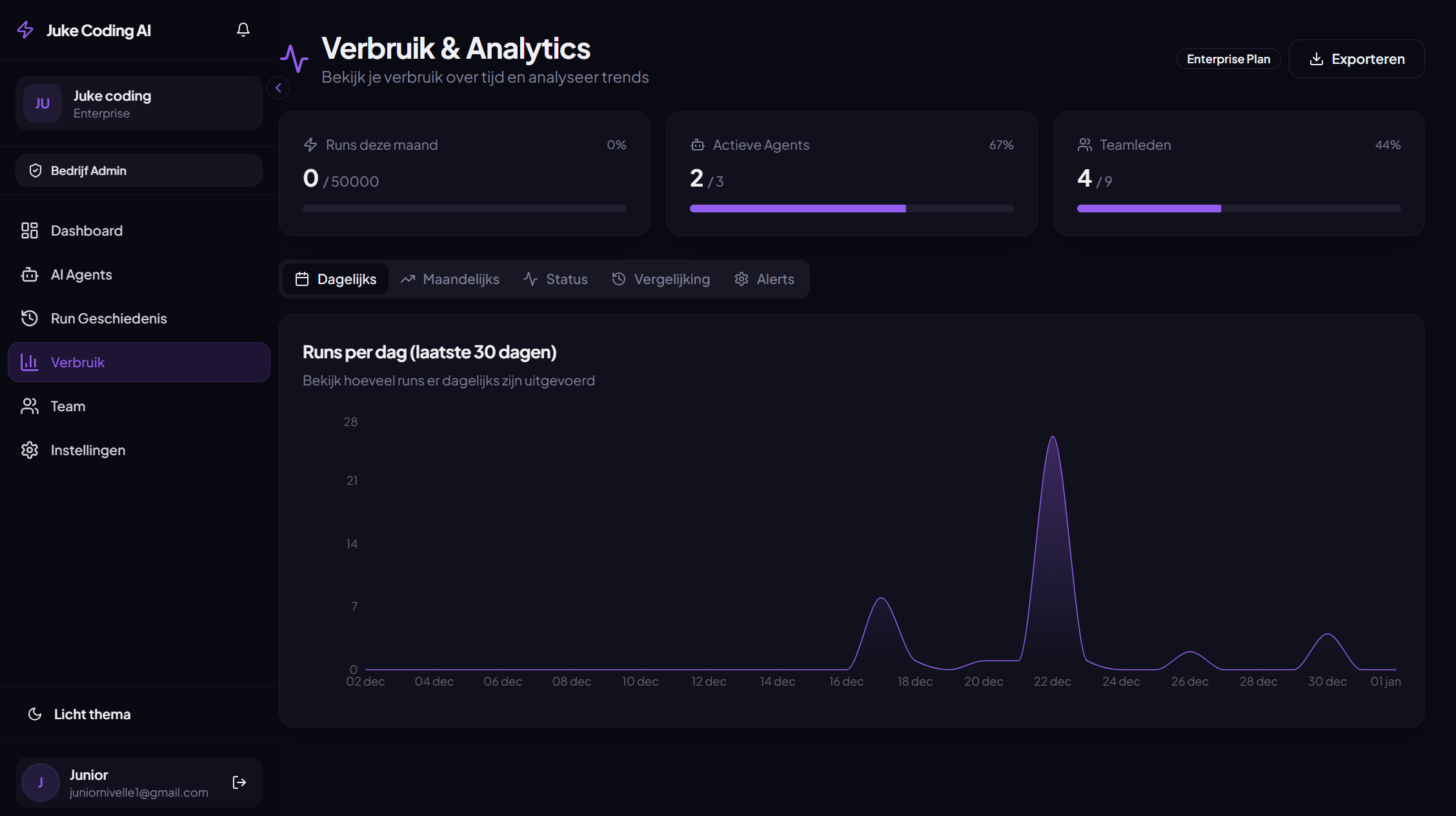Click the Juke Coding AI lightning logo
Screen dimensions: 1456x816
(25, 30)
